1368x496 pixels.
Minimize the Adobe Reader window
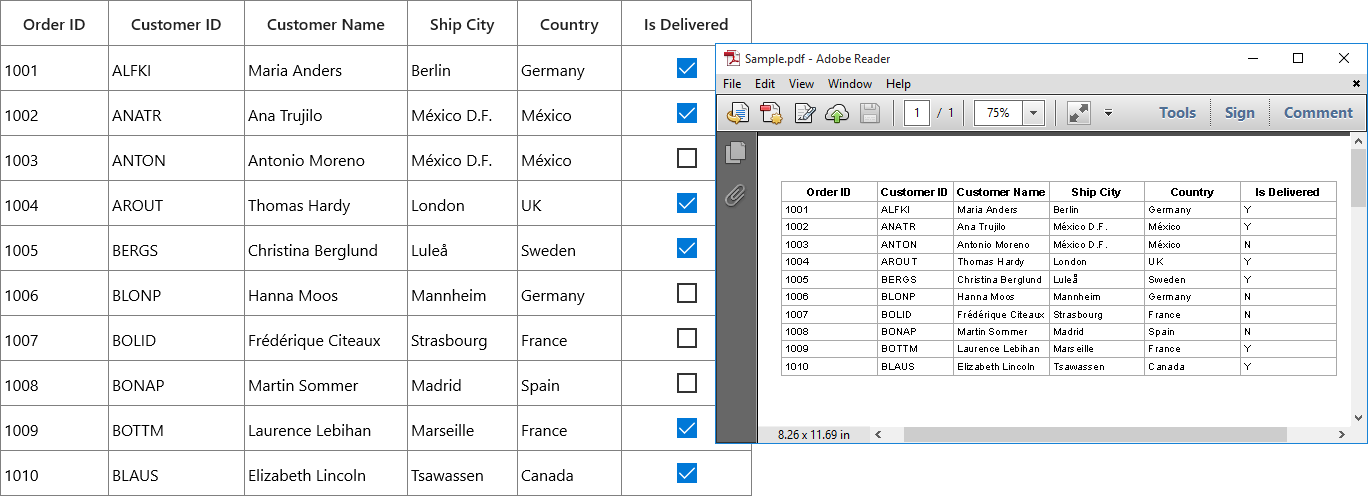(1252, 58)
